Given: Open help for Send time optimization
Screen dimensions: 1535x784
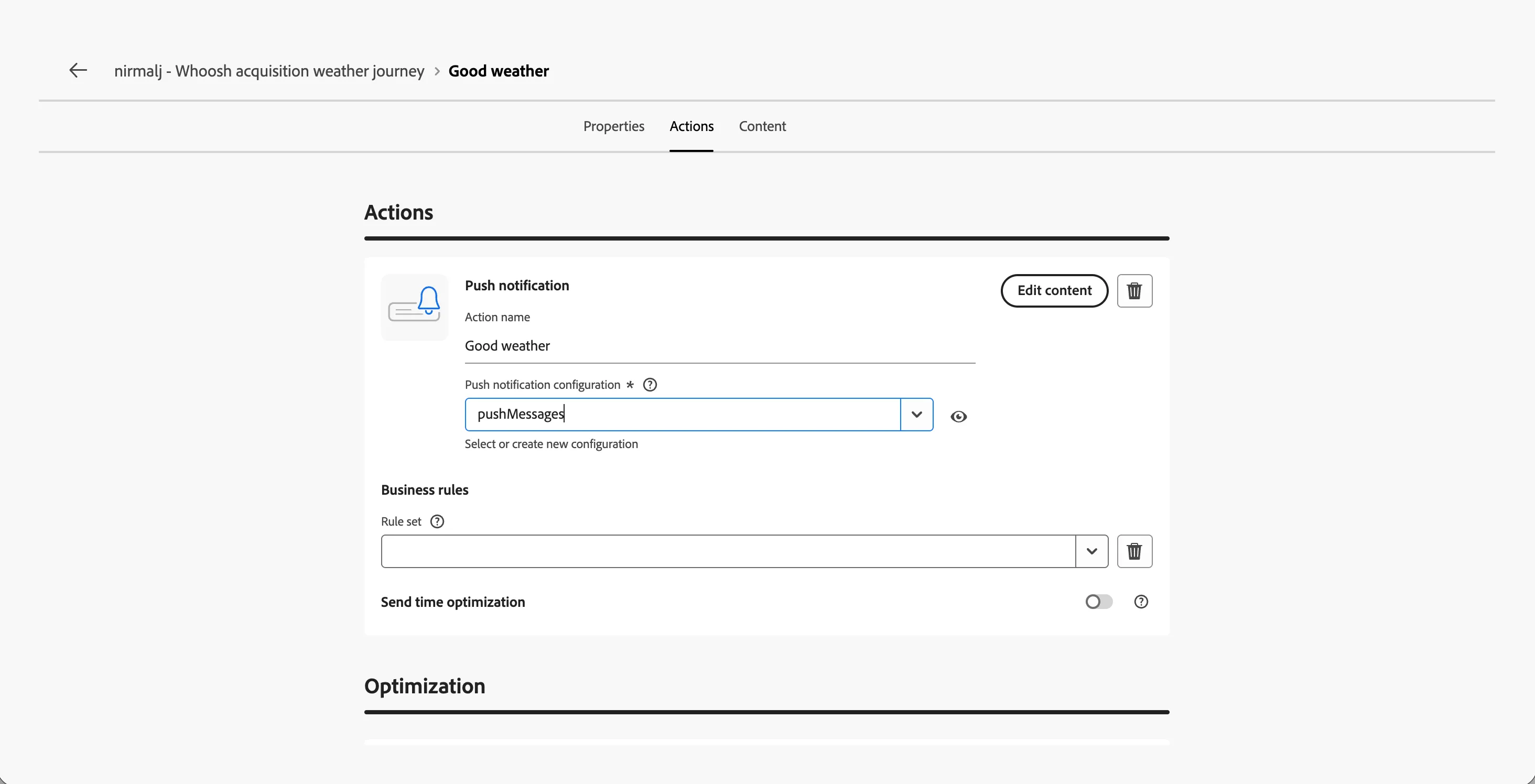Looking at the screenshot, I should [1141, 602].
